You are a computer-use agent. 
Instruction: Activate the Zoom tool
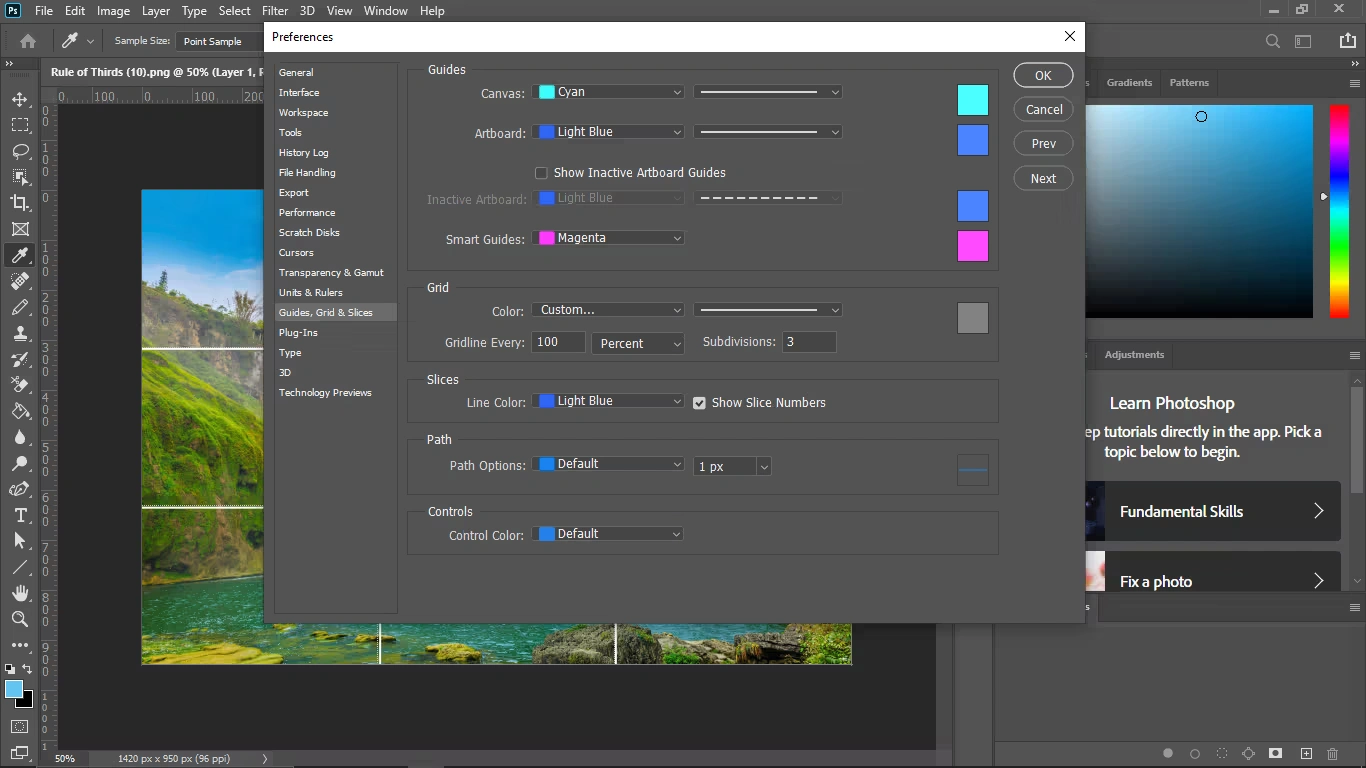point(20,619)
